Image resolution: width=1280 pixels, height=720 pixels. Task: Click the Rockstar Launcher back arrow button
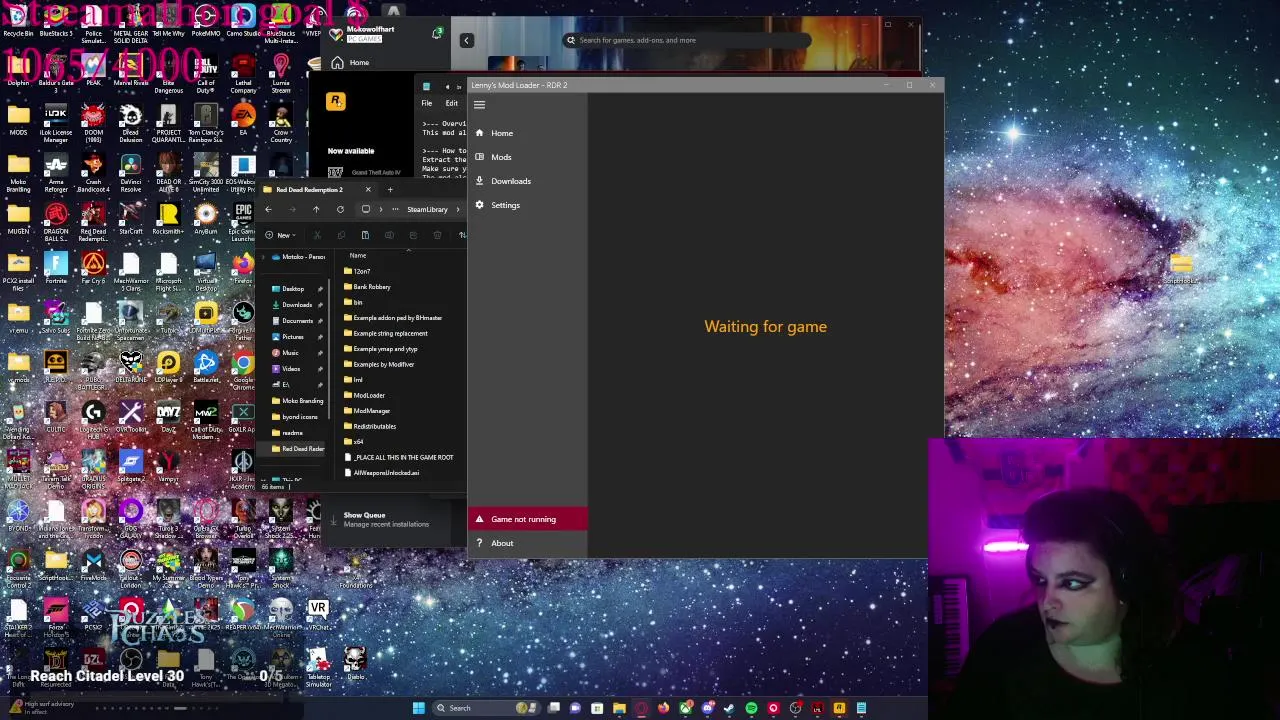click(466, 40)
